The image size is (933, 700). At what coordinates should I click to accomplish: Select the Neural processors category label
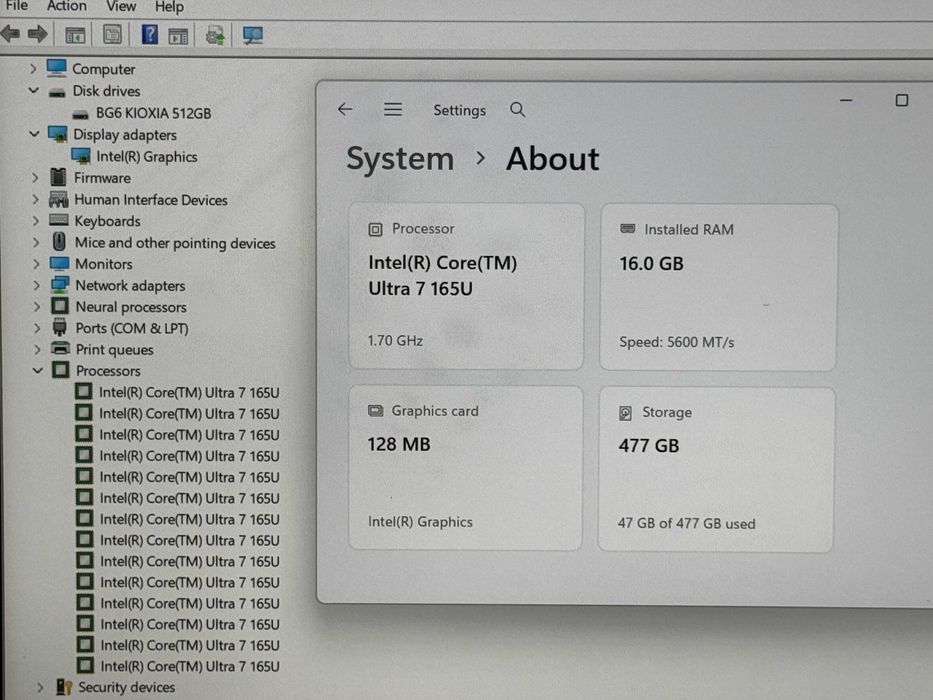click(x=131, y=307)
